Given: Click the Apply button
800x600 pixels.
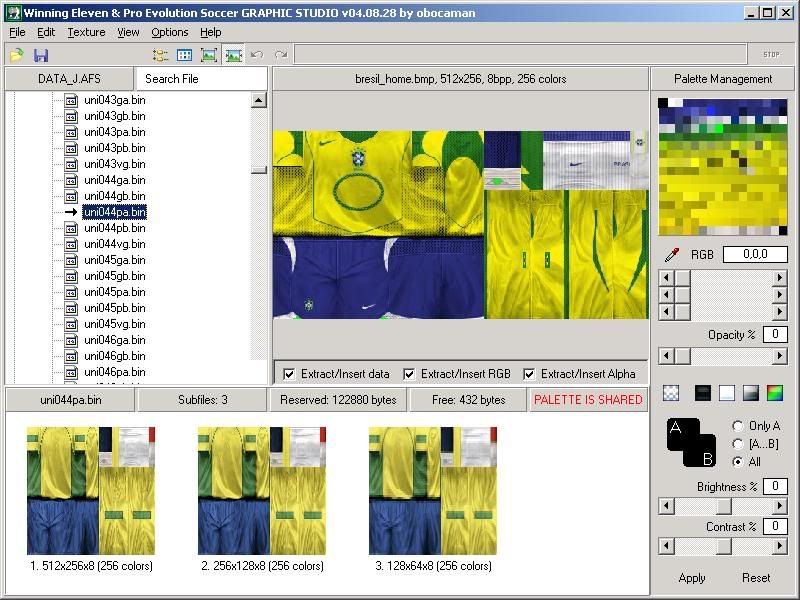Looking at the screenshot, I should click(x=692, y=578).
